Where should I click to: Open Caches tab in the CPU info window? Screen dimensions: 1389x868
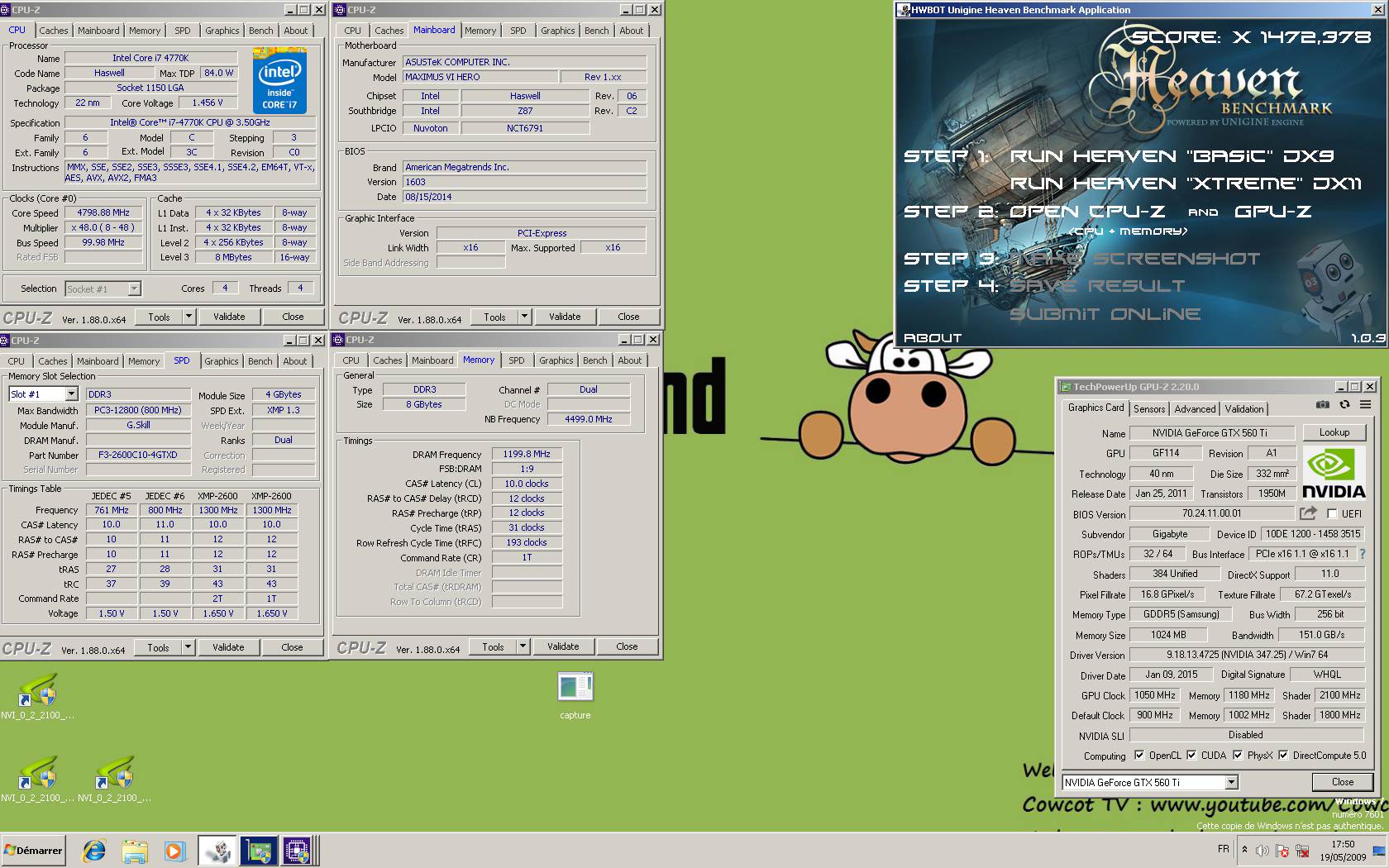54,31
